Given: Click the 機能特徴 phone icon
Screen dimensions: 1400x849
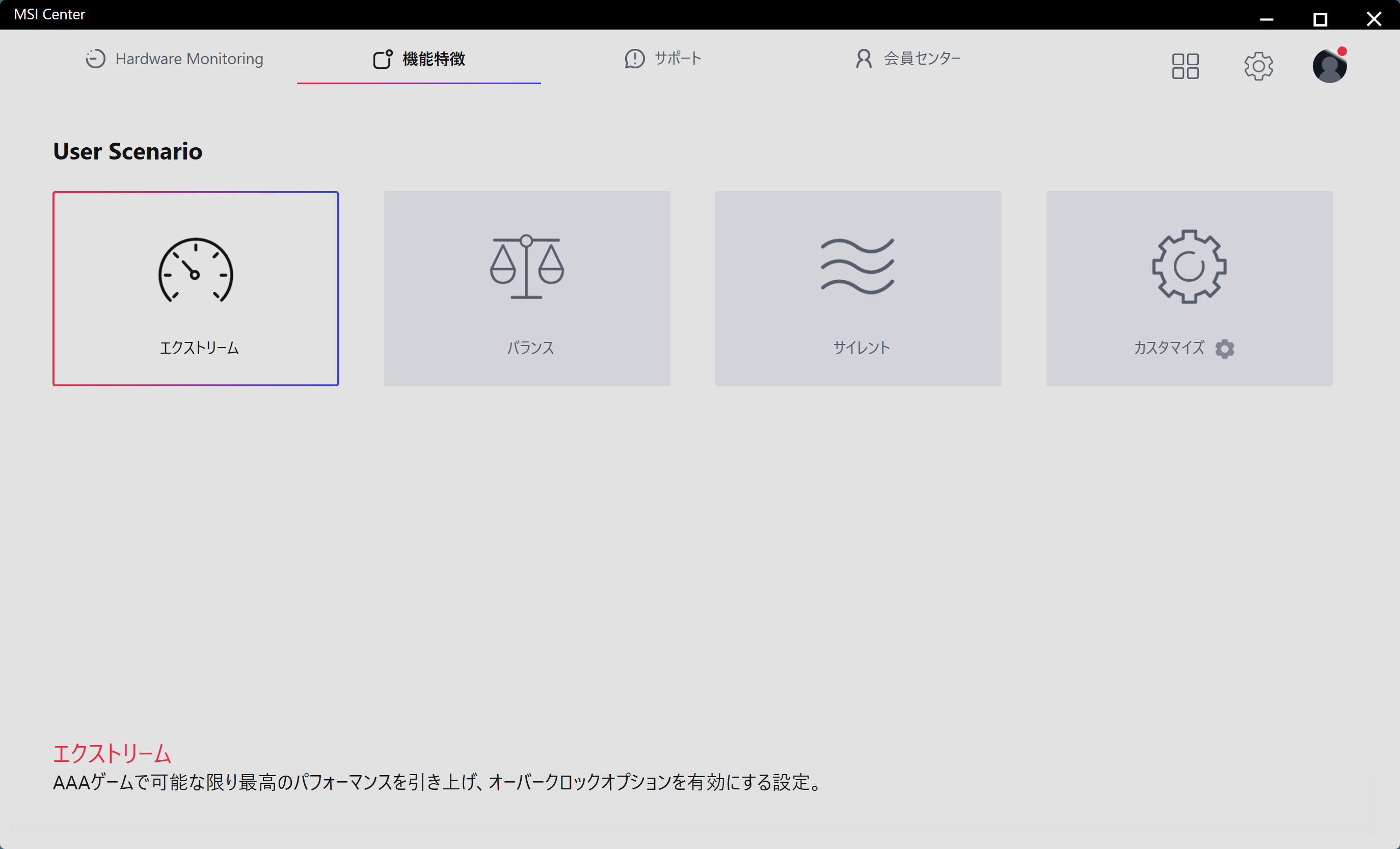Looking at the screenshot, I should click(x=381, y=59).
